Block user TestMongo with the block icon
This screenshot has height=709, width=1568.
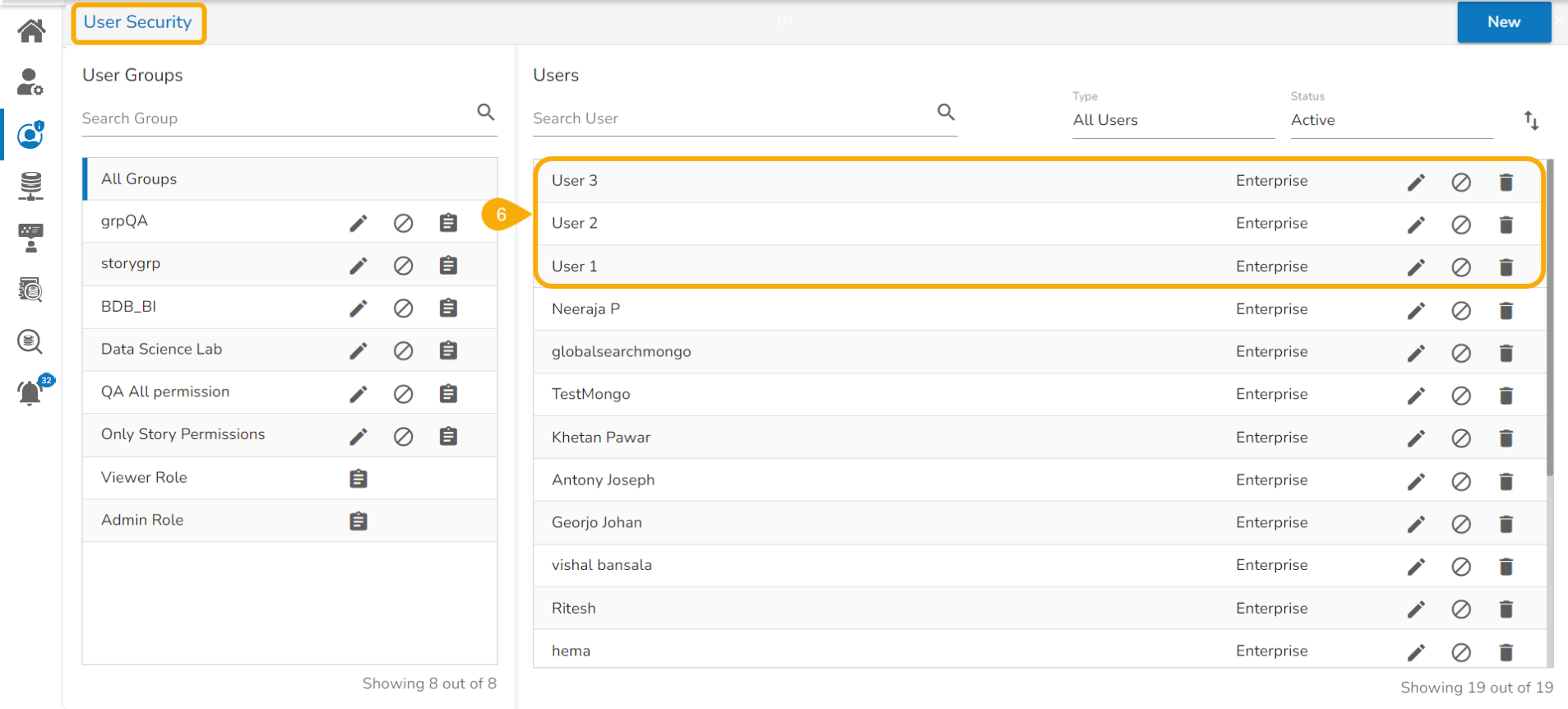point(1460,396)
